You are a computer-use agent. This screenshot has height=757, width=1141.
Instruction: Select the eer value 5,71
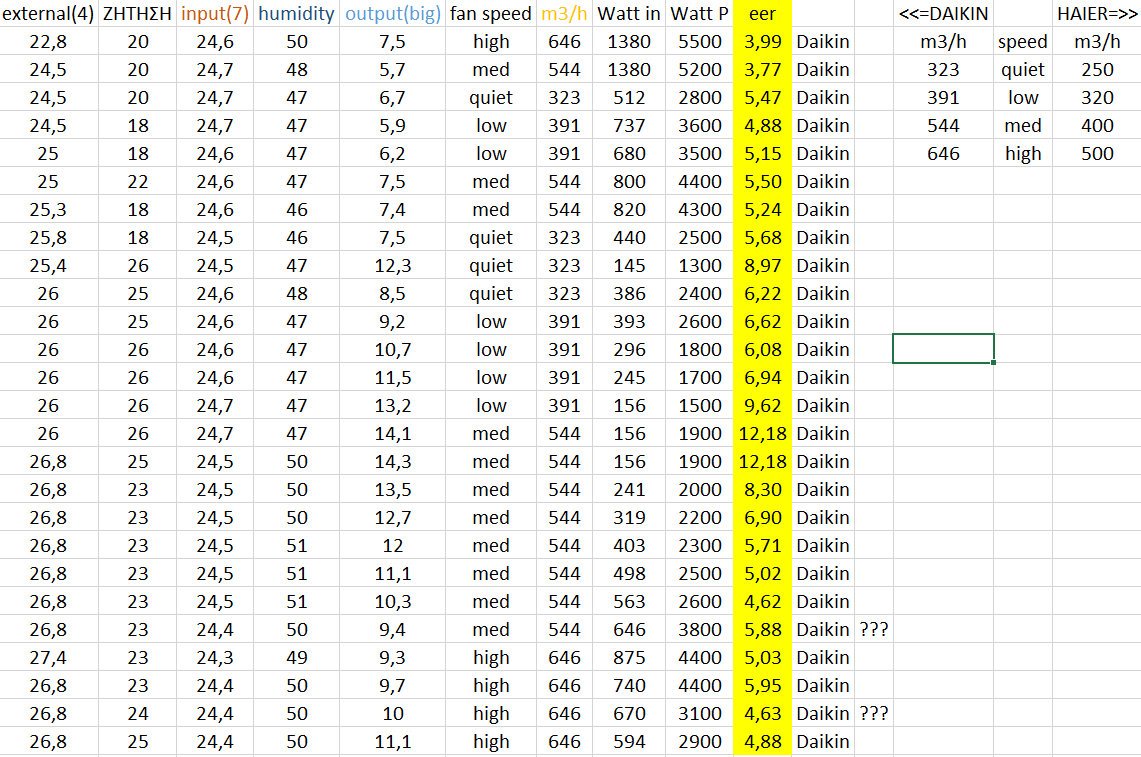tap(763, 546)
